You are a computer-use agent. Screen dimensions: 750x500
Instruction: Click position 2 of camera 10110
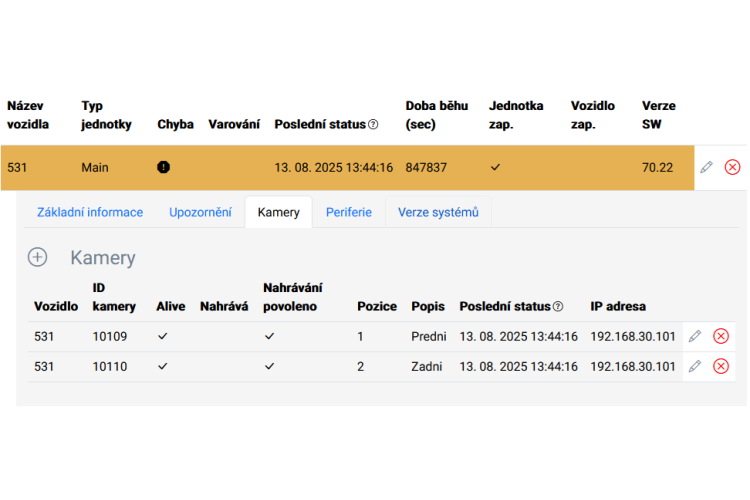pos(361,367)
